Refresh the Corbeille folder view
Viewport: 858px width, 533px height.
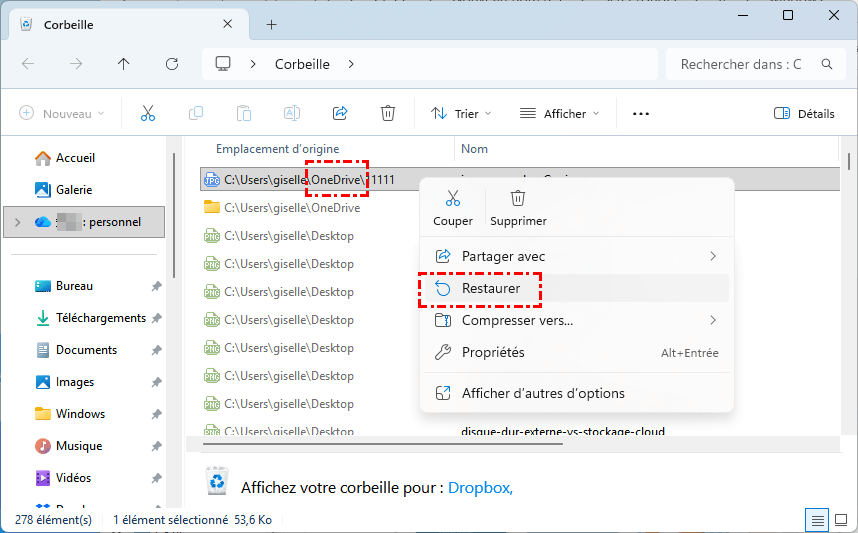tap(172, 64)
